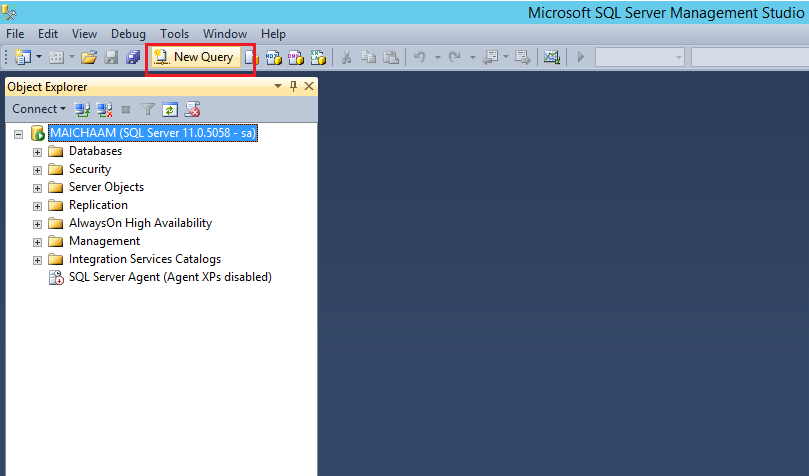Open the View menu
809x476 pixels.
(84, 34)
